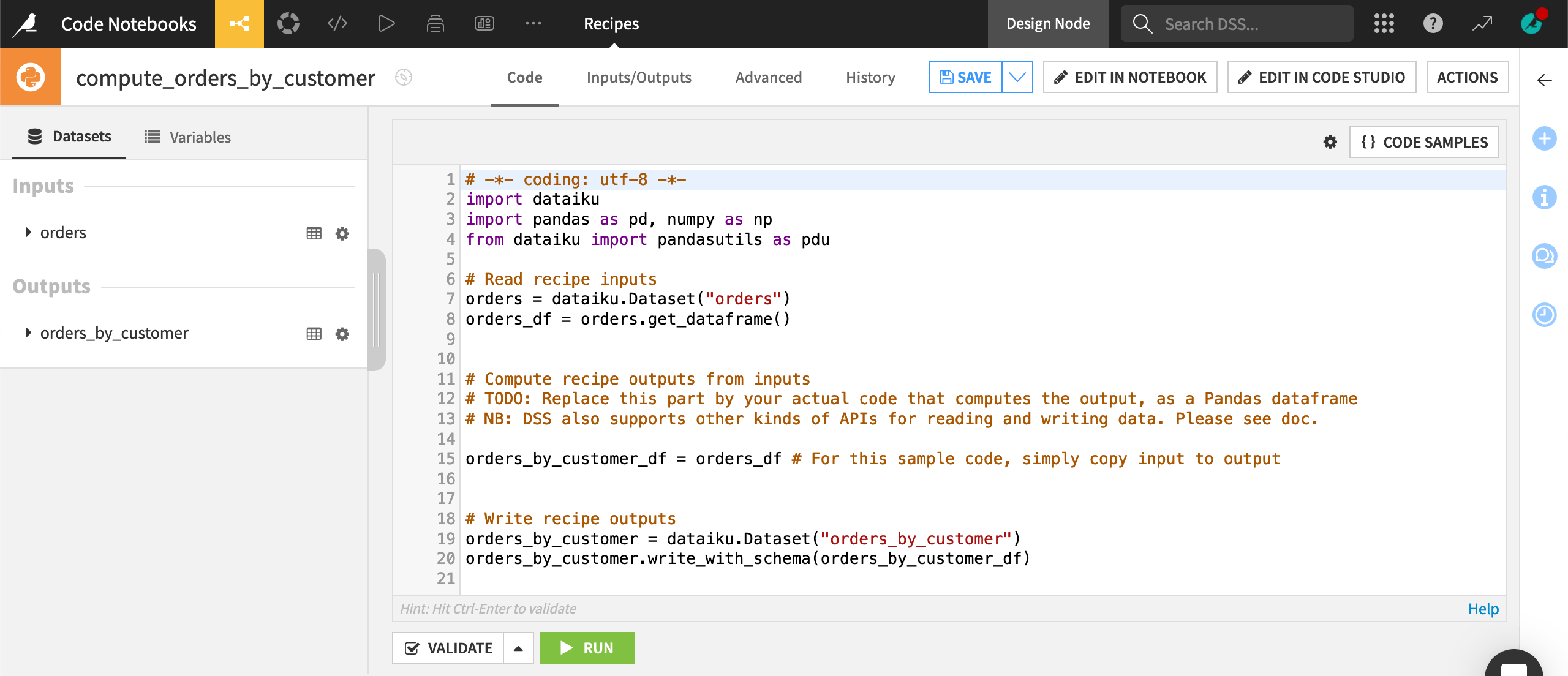This screenshot has width=1568, height=676.
Task: Switch to the Inputs/Outputs tab
Action: [x=639, y=77]
